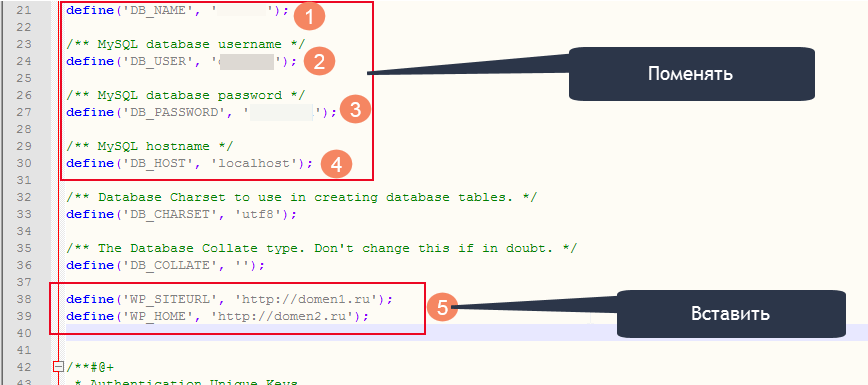Click the 'The Database Collate type' comment
Screen dimensions: 868x385
click(321, 249)
